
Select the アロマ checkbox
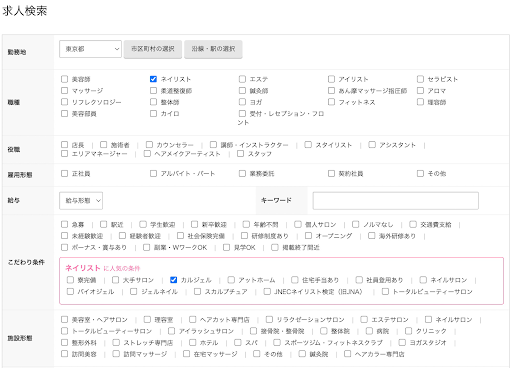click(420, 90)
